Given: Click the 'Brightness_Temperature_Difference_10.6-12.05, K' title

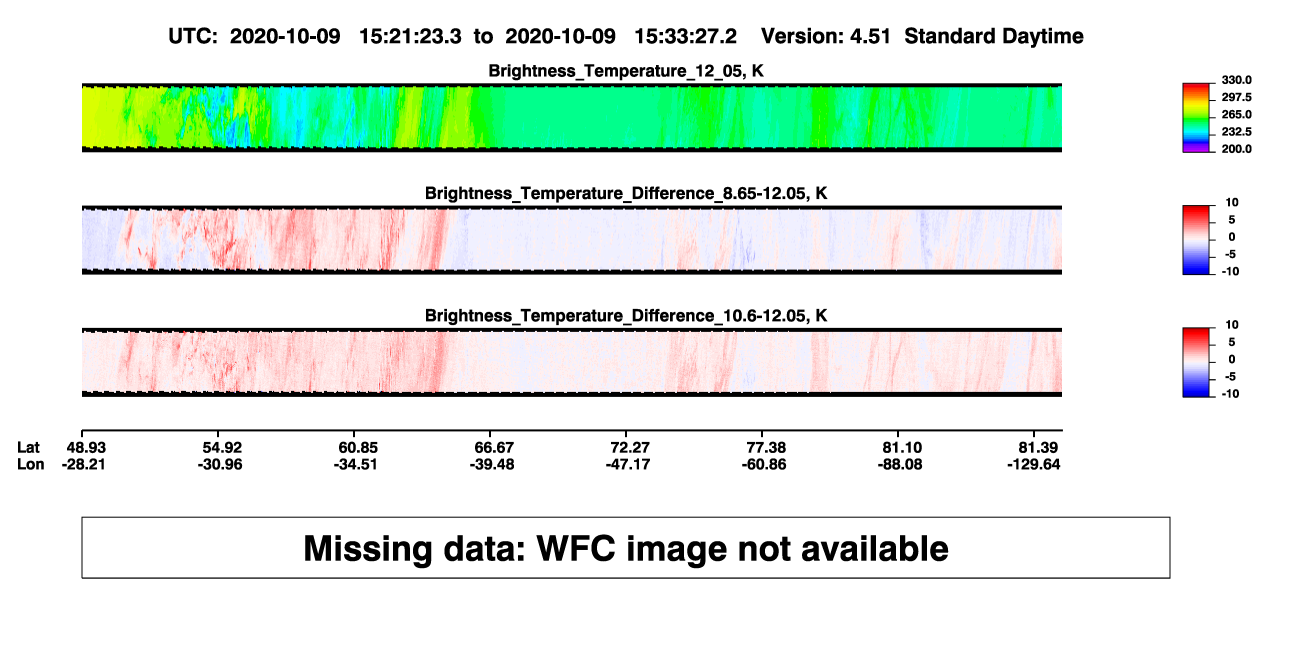Looking at the screenshot, I should point(626,315).
